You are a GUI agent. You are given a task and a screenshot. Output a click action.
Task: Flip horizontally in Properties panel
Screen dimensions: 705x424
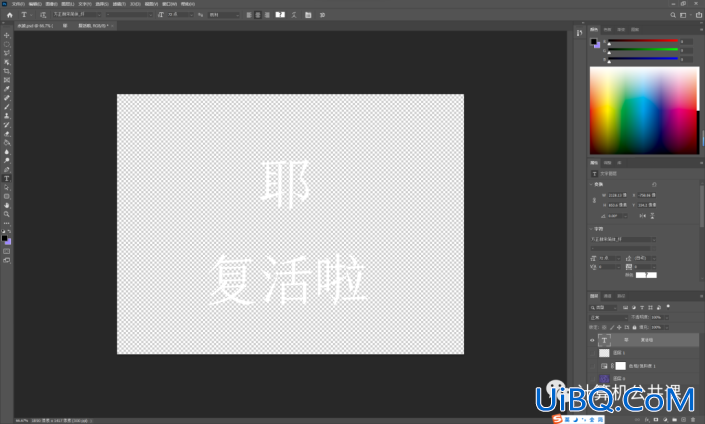coord(643,216)
